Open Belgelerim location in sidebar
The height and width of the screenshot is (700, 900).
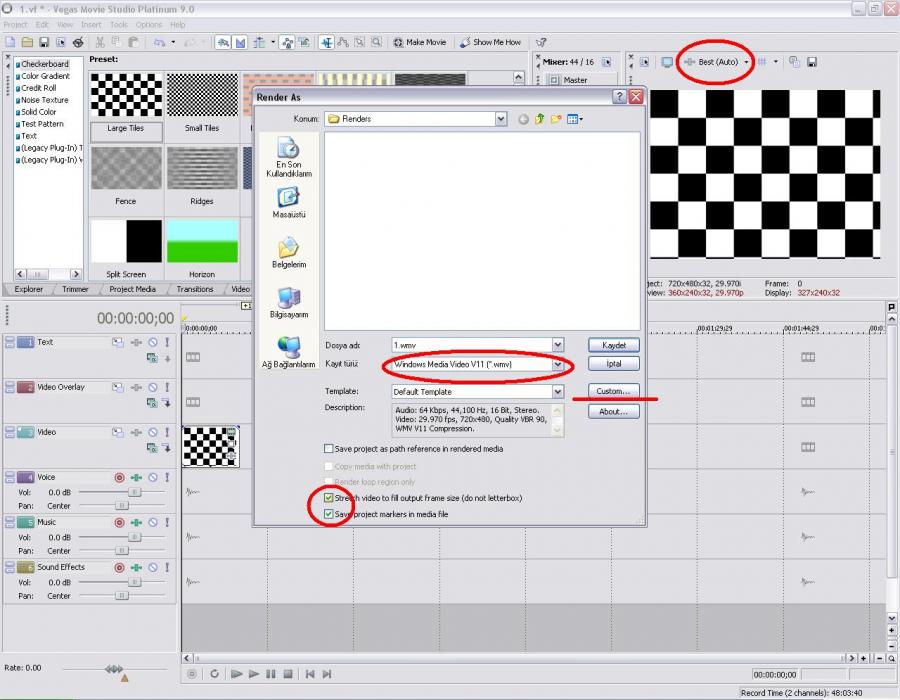(x=289, y=252)
